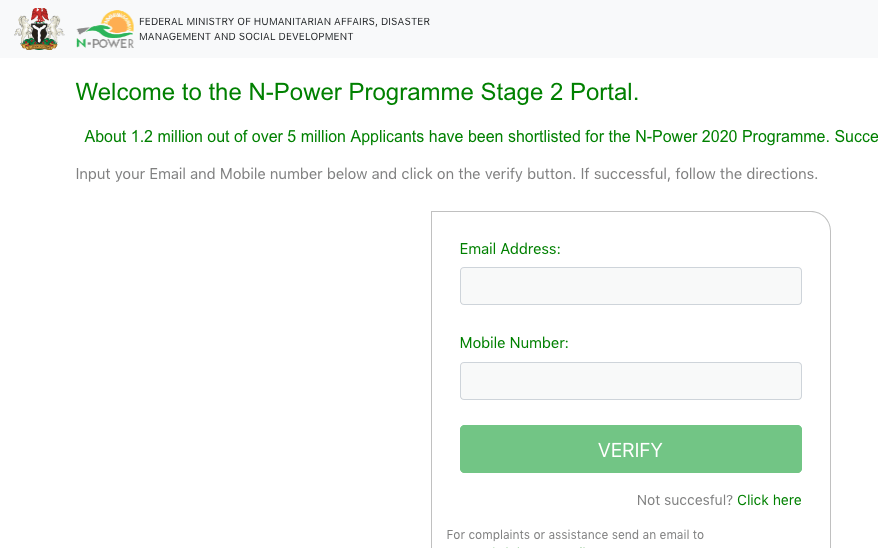Open the 'Click here' link
The height and width of the screenshot is (548, 878).
click(769, 500)
